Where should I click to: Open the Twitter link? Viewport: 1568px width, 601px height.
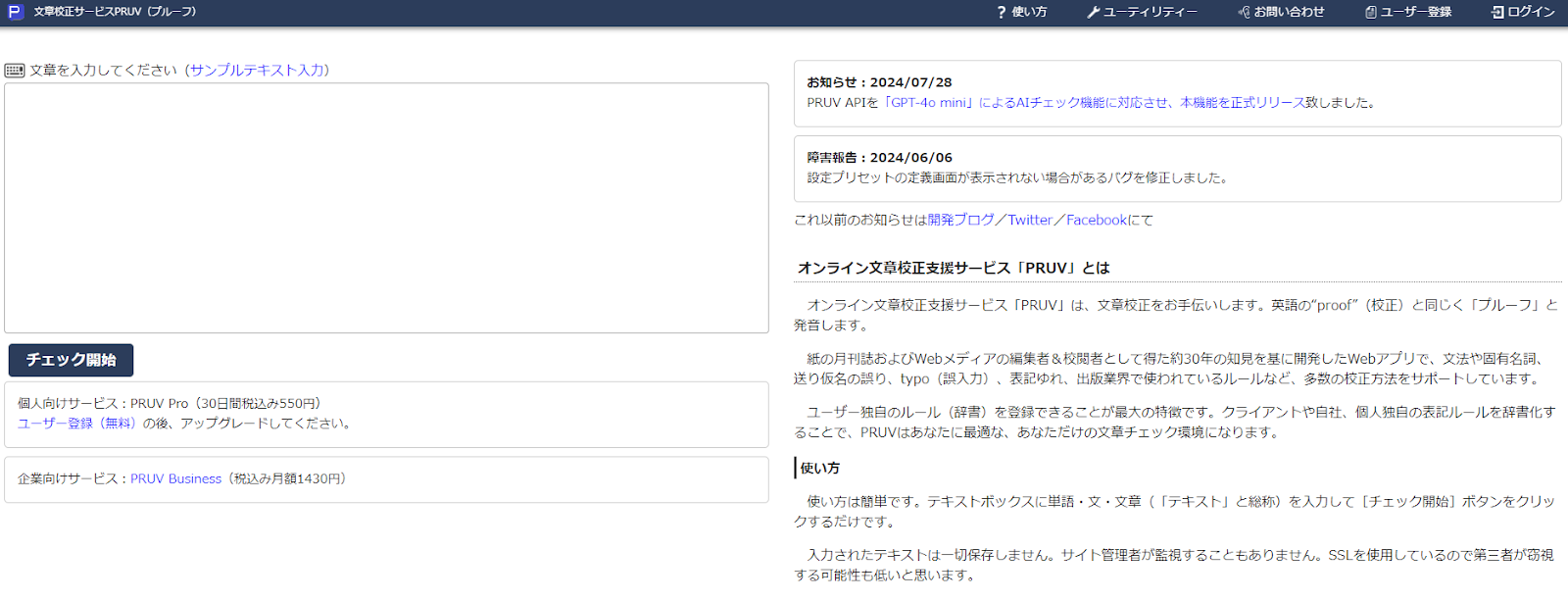coord(1030,221)
